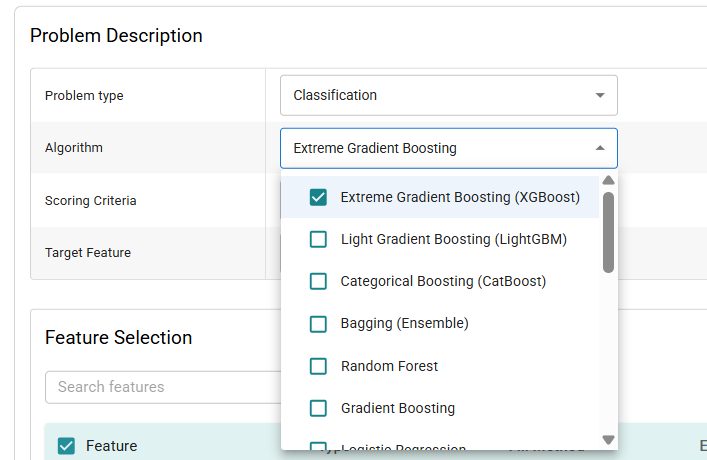Click the Algorithm dropdown up arrow
This screenshot has width=707, height=460.
600,148
